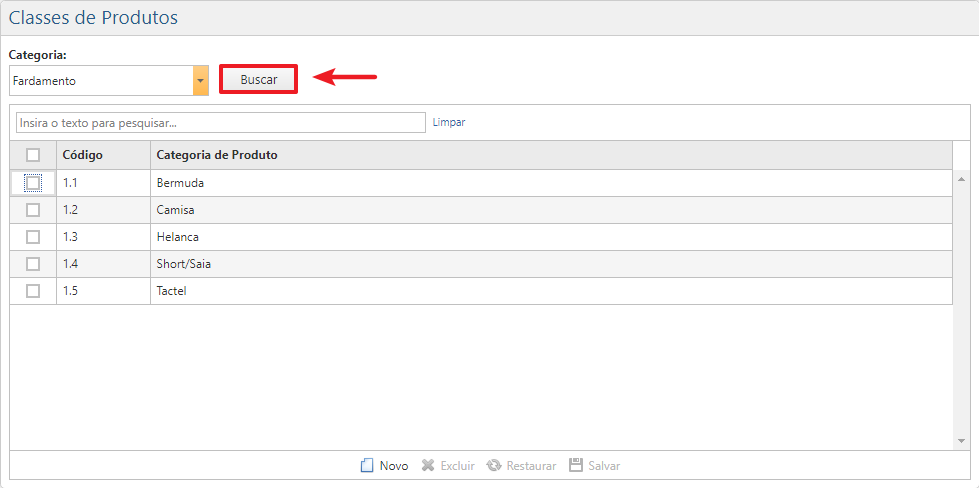Select the Tactel cell
The image size is (979, 488).
pyautogui.click(x=551, y=291)
